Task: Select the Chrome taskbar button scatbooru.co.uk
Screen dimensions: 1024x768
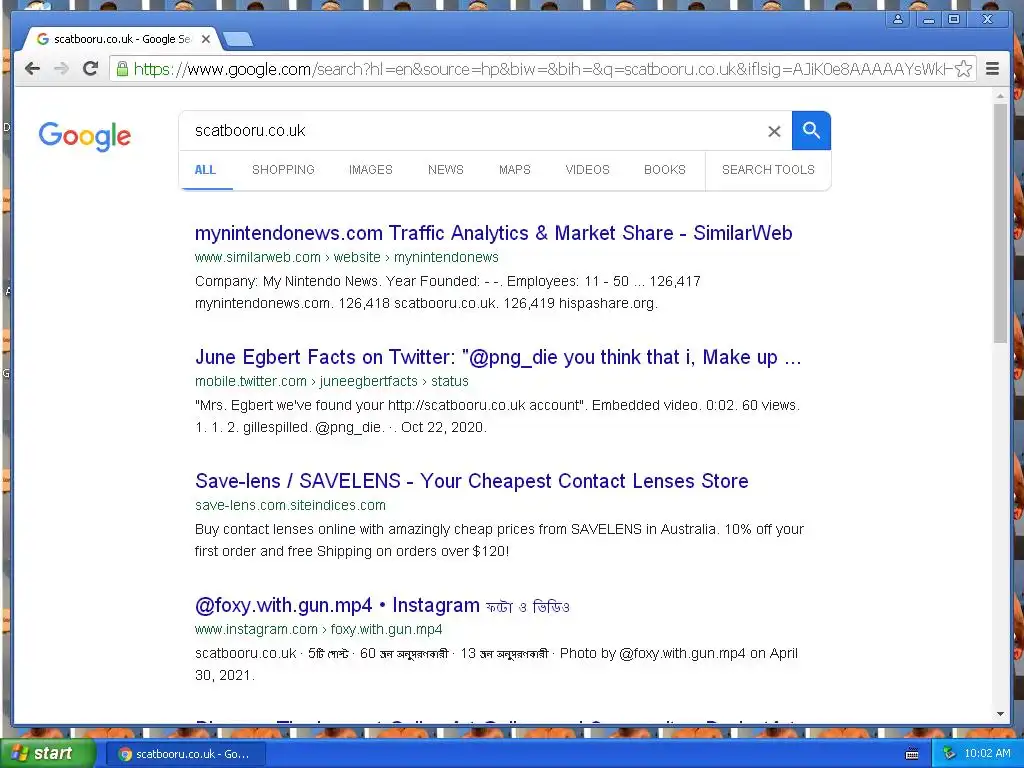Action: point(185,754)
